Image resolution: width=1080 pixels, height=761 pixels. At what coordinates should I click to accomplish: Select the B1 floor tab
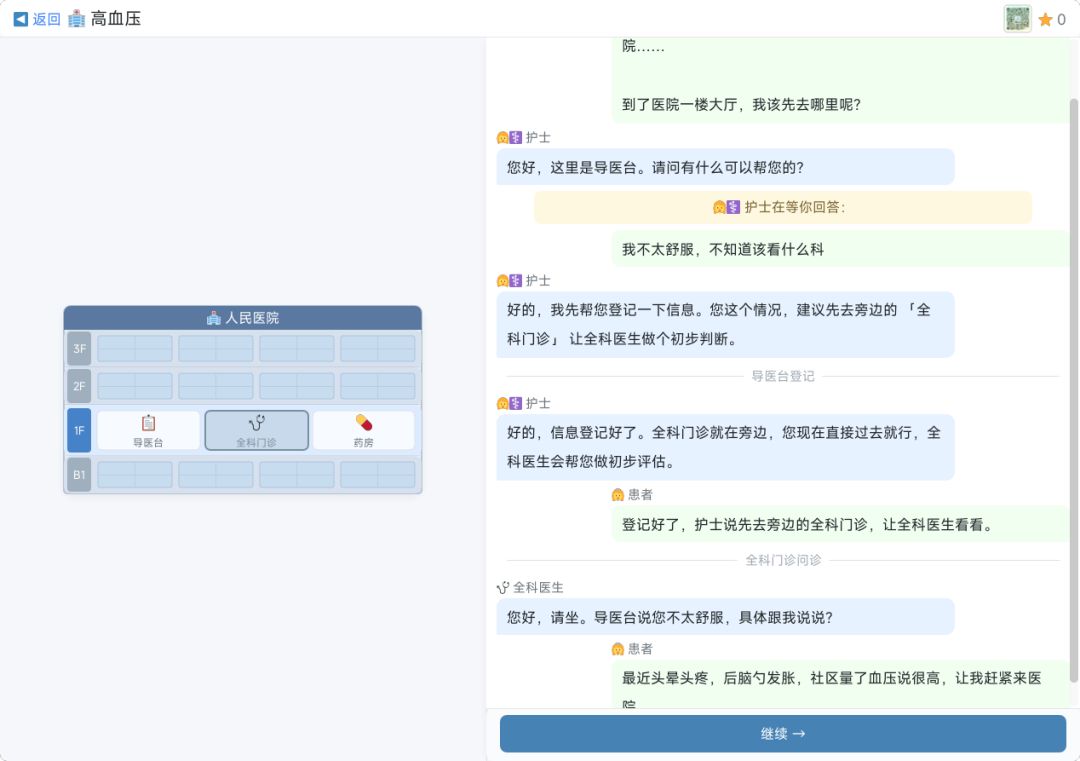79,475
